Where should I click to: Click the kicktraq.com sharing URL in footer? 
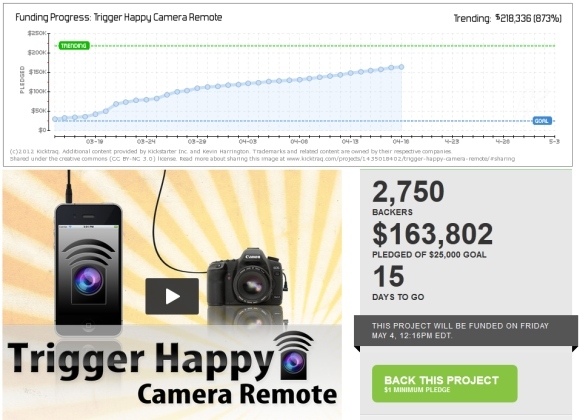click(x=400, y=159)
